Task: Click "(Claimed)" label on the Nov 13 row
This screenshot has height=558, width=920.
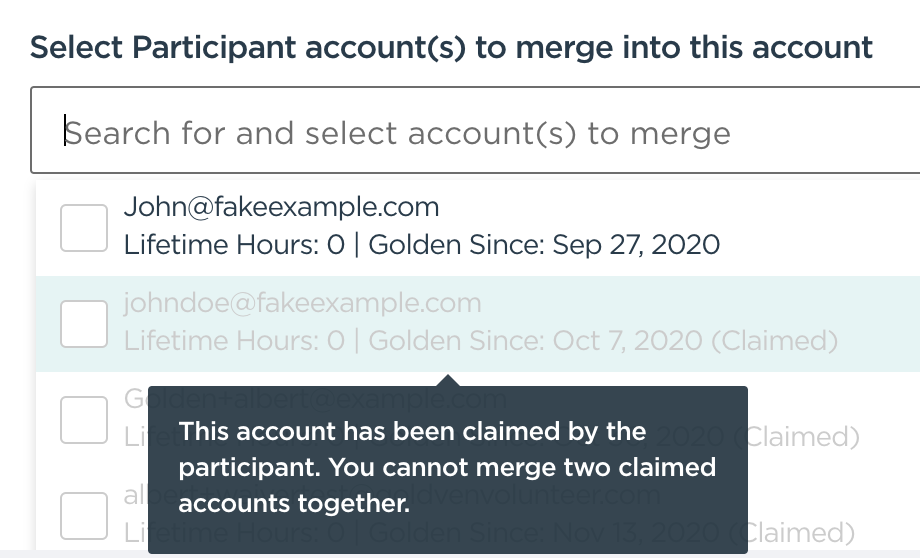Action: tap(802, 532)
